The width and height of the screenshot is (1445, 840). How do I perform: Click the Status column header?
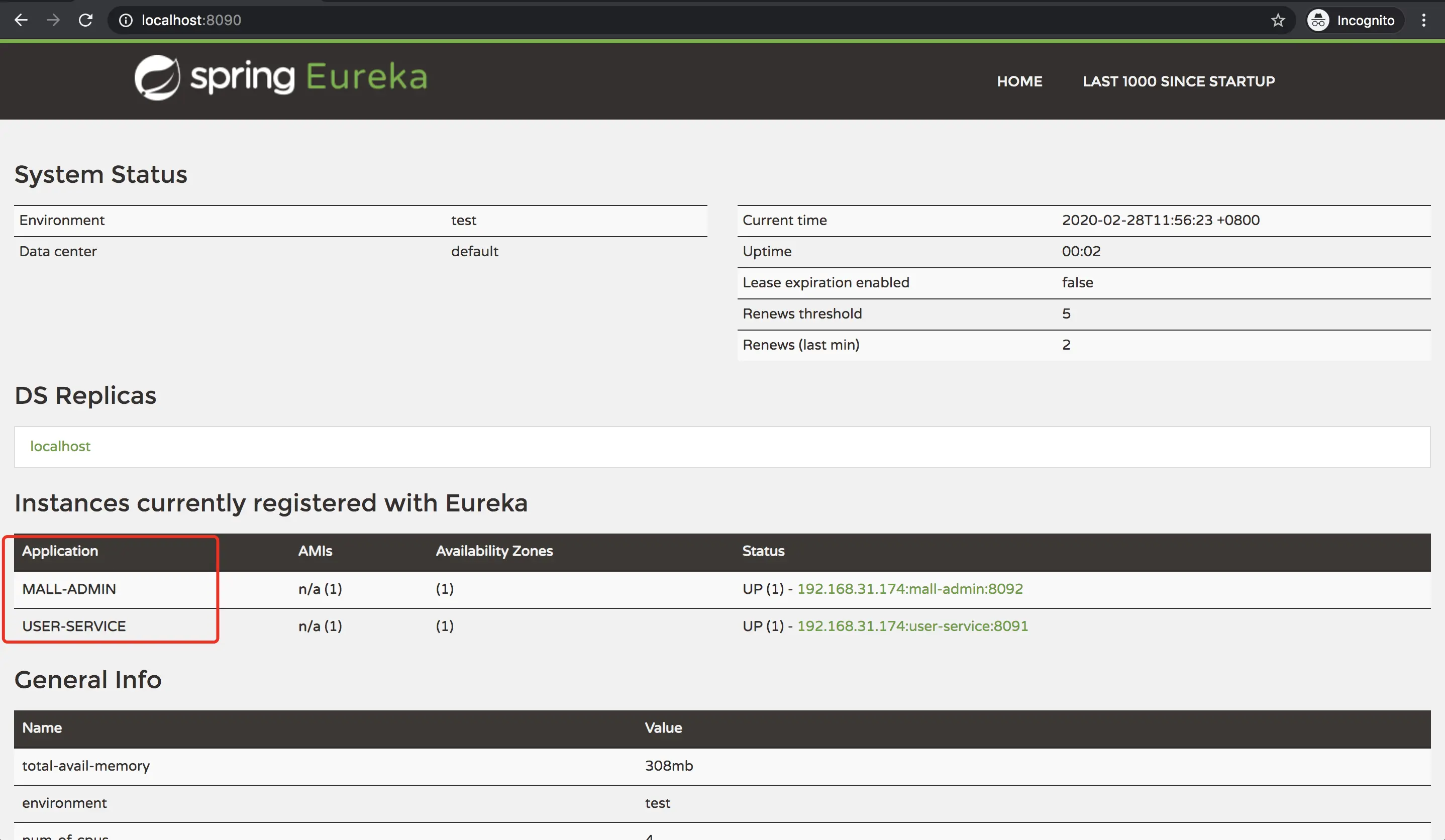(x=763, y=551)
